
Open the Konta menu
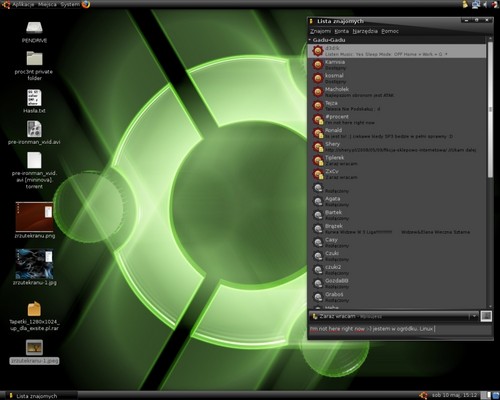pyautogui.click(x=342, y=31)
